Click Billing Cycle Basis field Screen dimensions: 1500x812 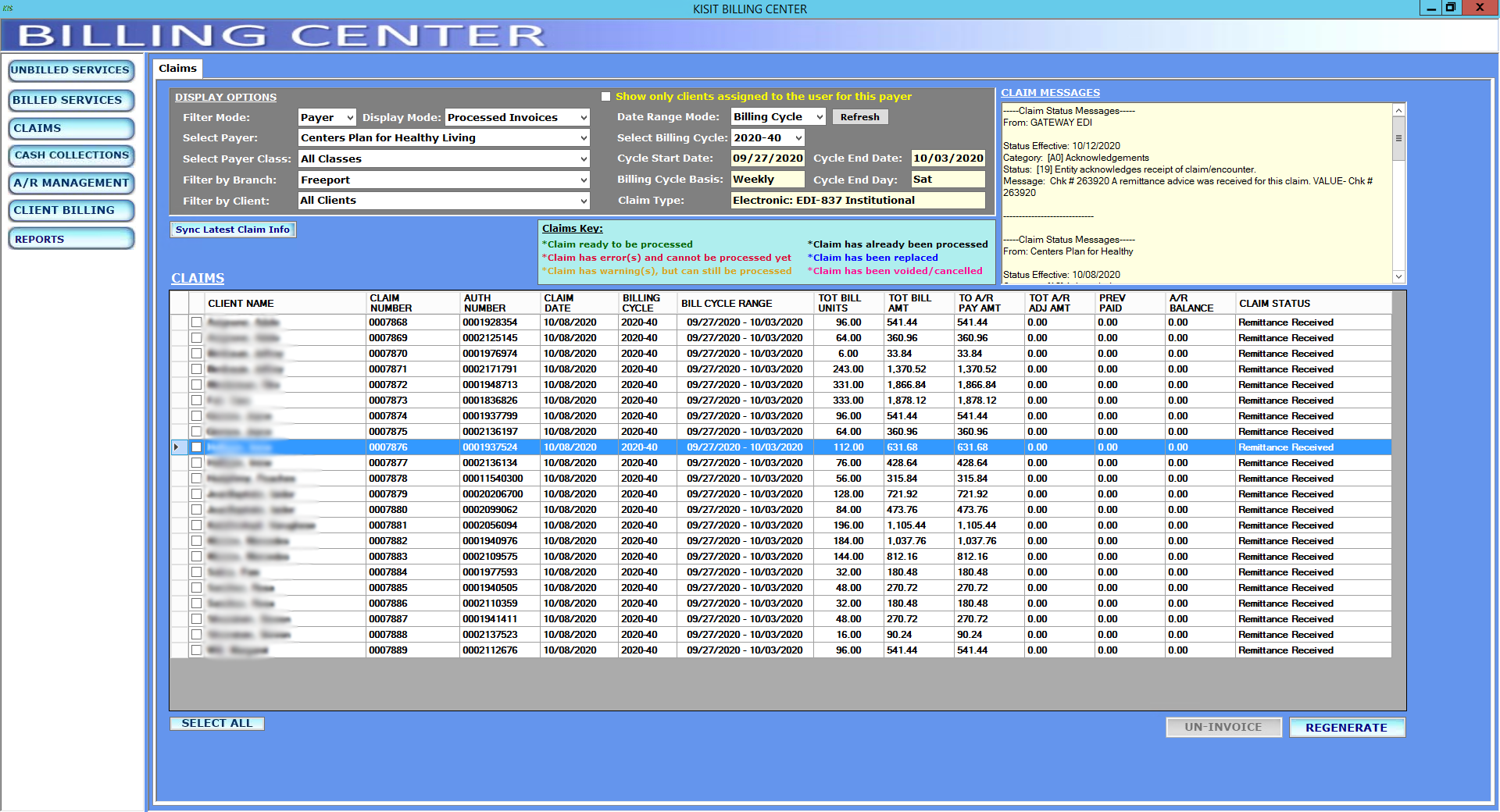(767, 179)
